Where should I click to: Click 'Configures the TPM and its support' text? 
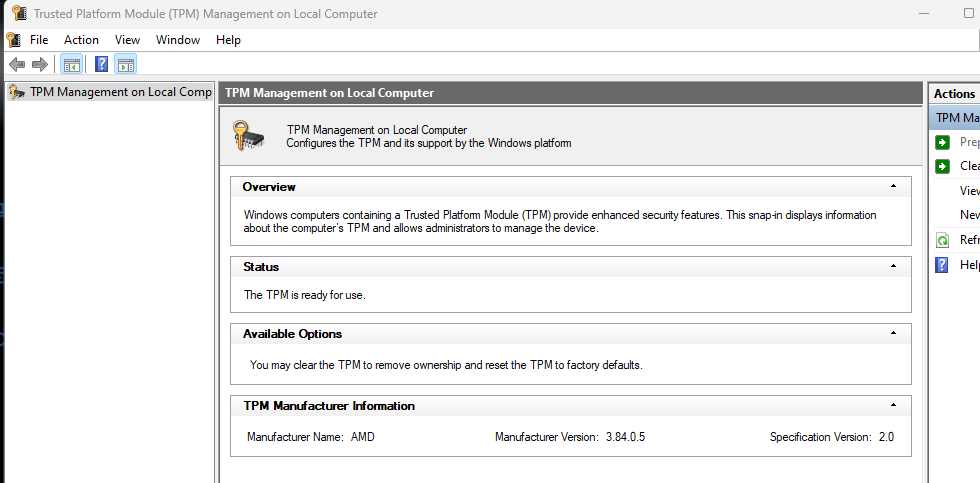(429, 143)
